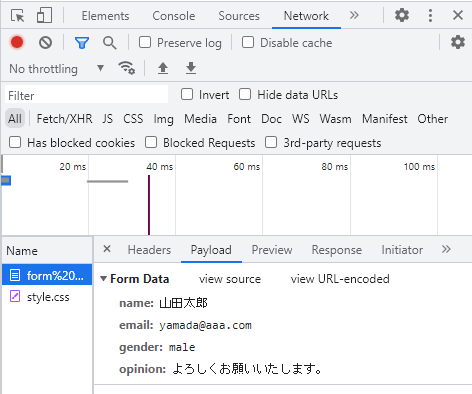The width and height of the screenshot is (472, 394).
Task: Select the form%20... request row
Action: tap(47, 275)
